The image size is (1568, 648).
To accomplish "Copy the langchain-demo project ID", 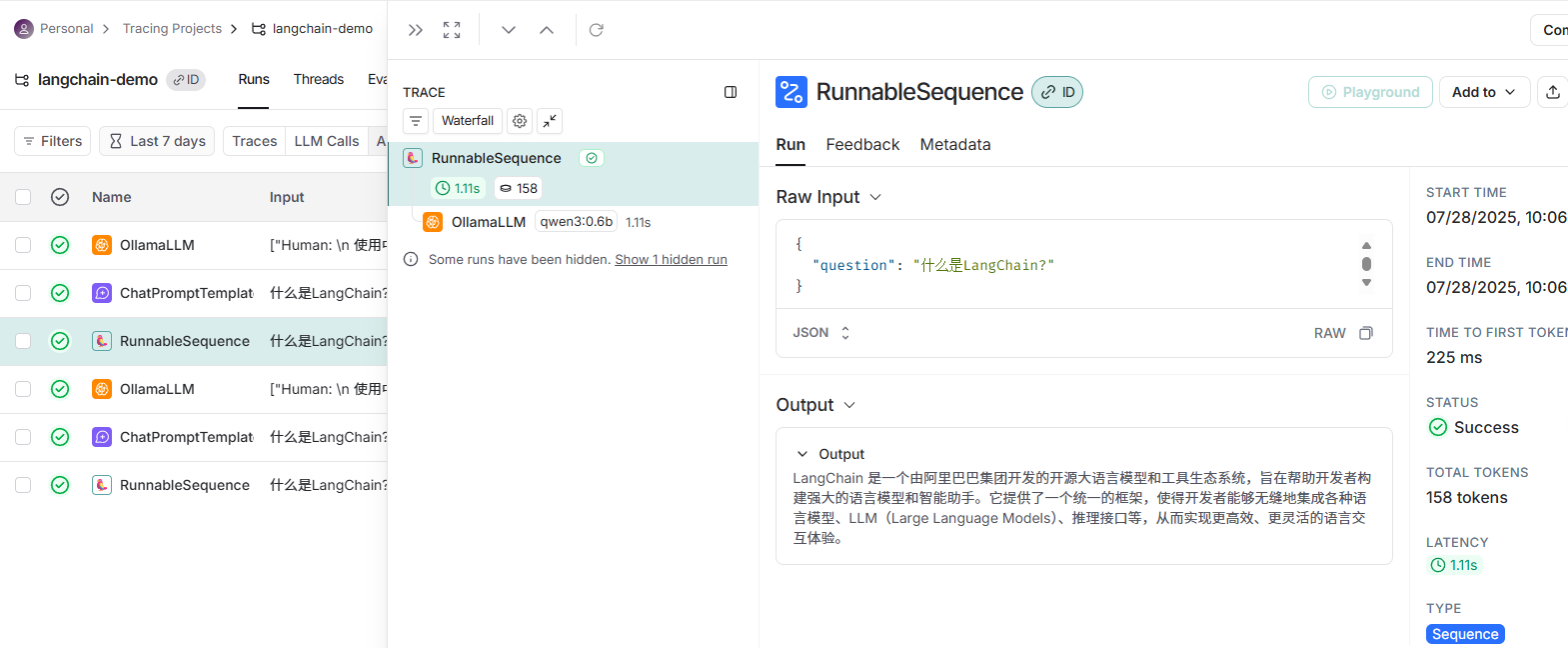I will tap(186, 80).
